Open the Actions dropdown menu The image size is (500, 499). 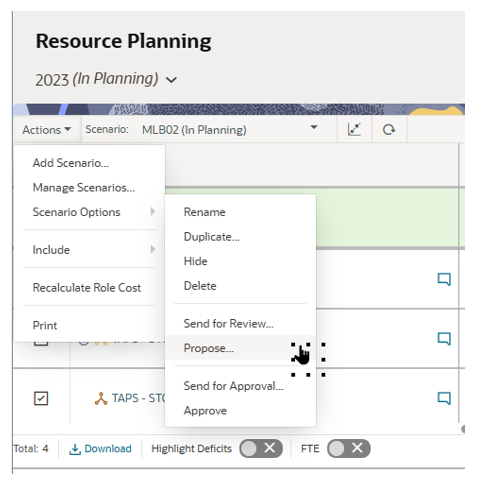pos(47,130)
